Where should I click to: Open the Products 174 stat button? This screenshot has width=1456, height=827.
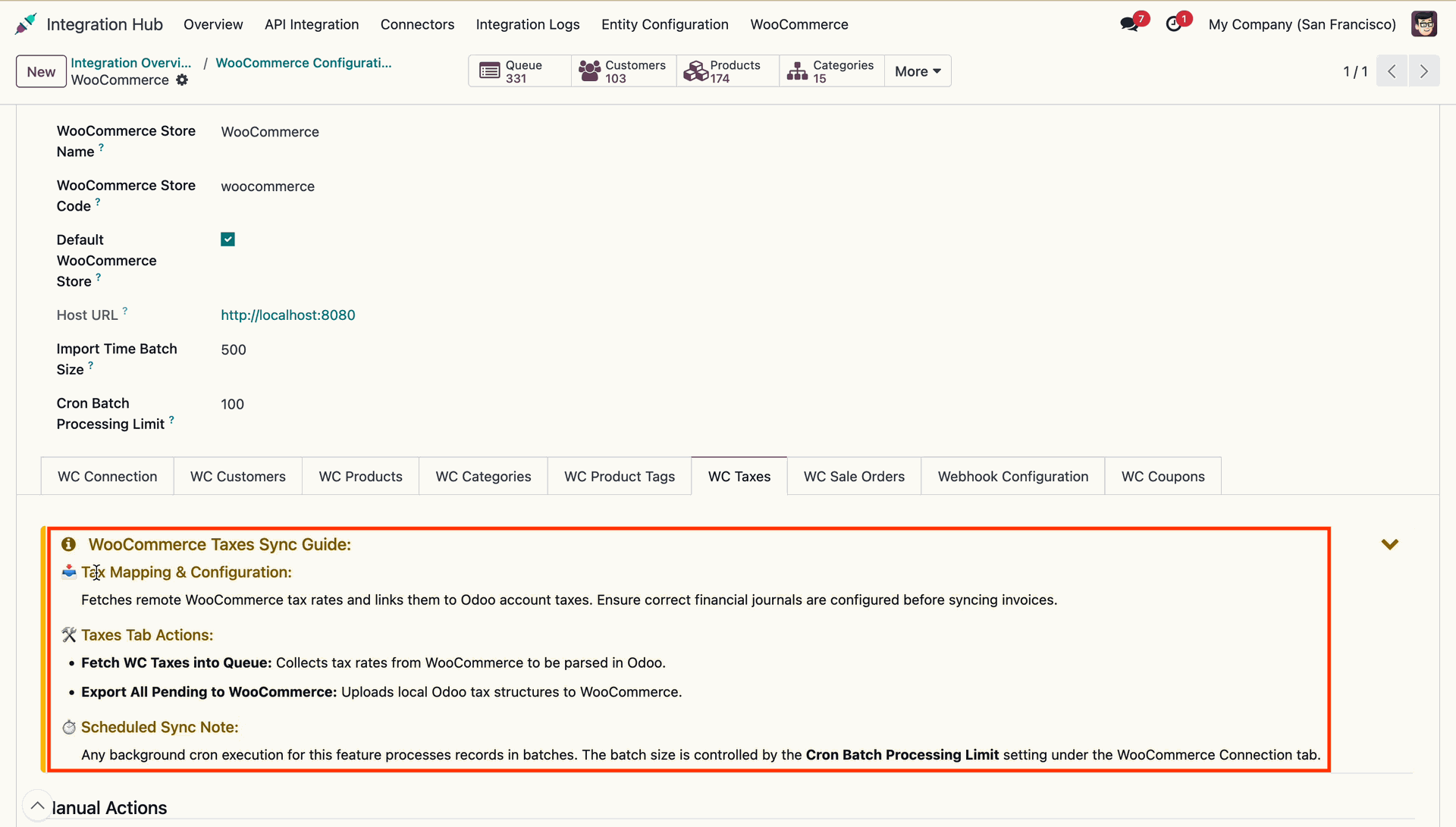click(x=728, y=71)
